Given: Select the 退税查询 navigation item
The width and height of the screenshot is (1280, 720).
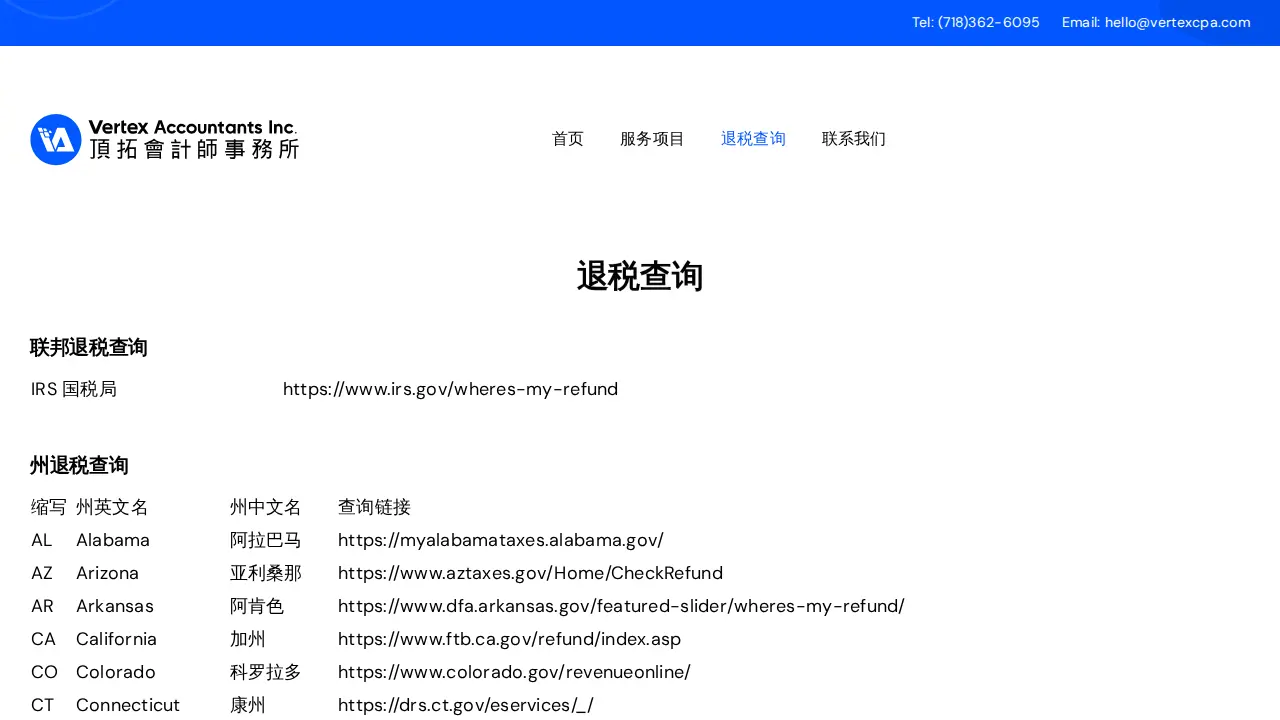Looking at the screenshot, I should click(x=753, y=139).
